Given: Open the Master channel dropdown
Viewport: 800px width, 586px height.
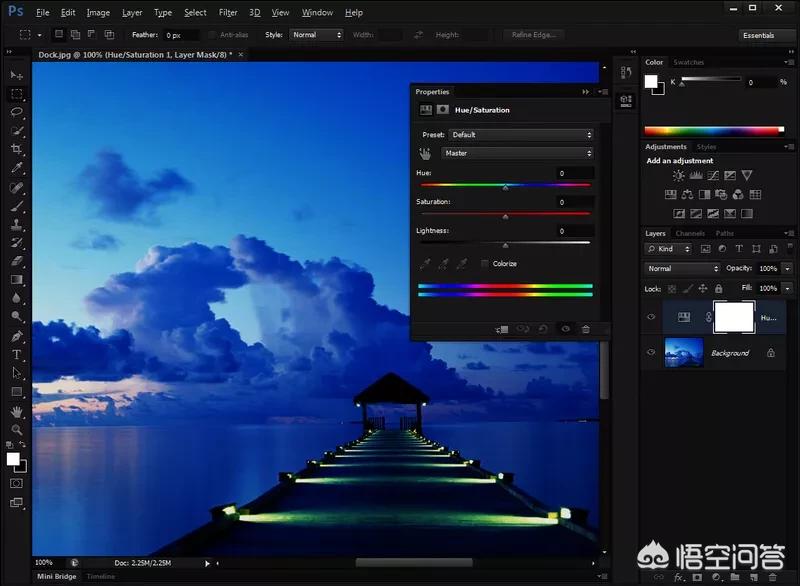Looking at the screenshot, I should 518,153.
